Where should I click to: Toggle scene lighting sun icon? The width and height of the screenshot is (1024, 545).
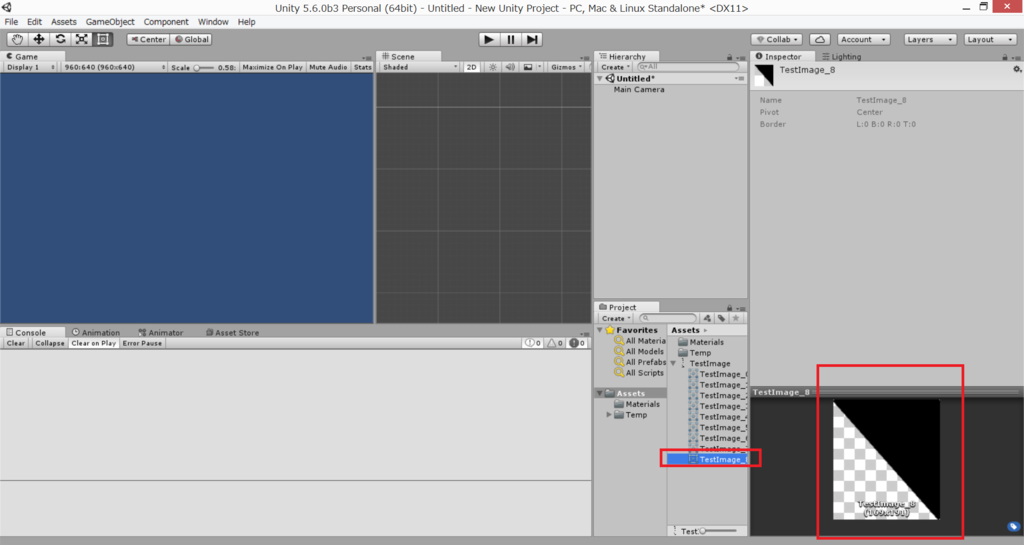493,67
